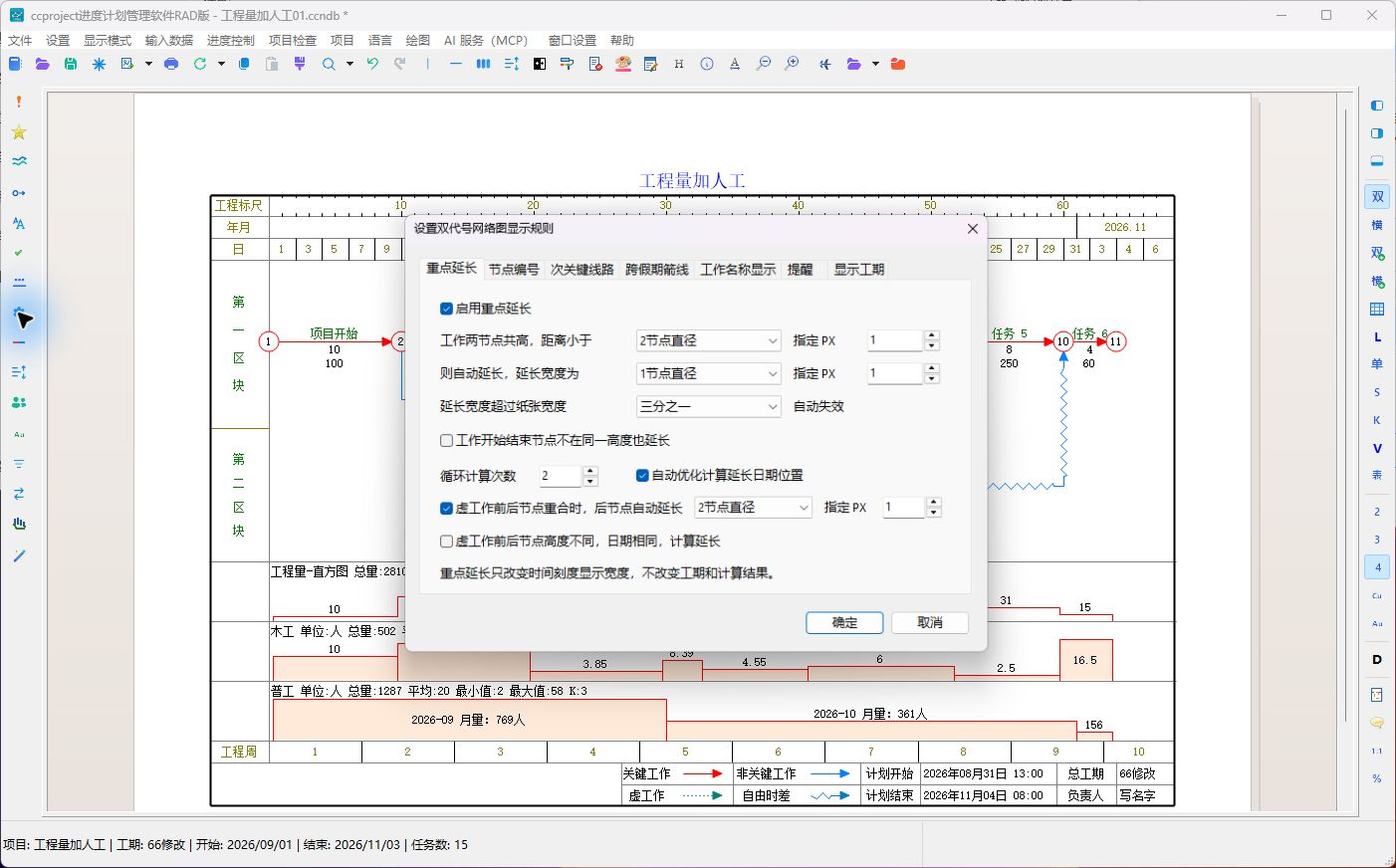Viewport: 1396px width, 868px height.
Task: Click node 10 circle in the network diagram
Action: (x=1063, y=341)
